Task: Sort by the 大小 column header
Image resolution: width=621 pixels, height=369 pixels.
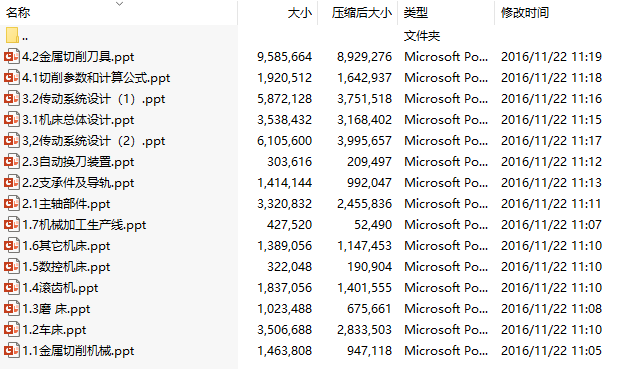Action: coord(300,13)
